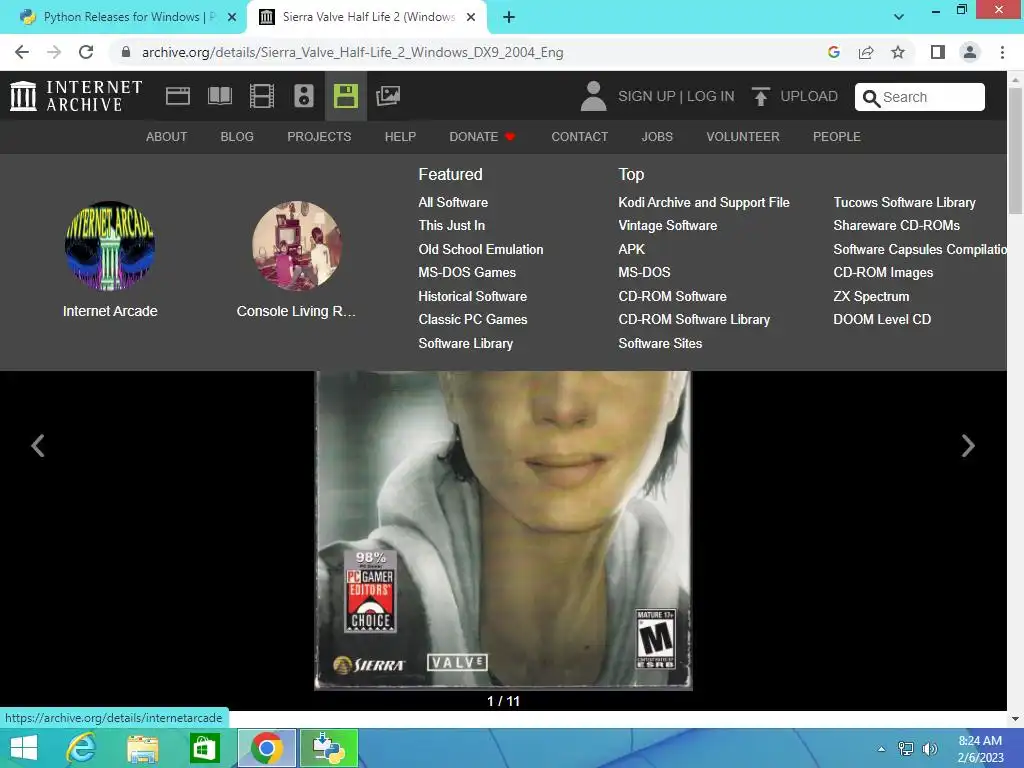Click the volume icon in system tray
This screenshot has height=768, width=1024.
click(930, 748)
